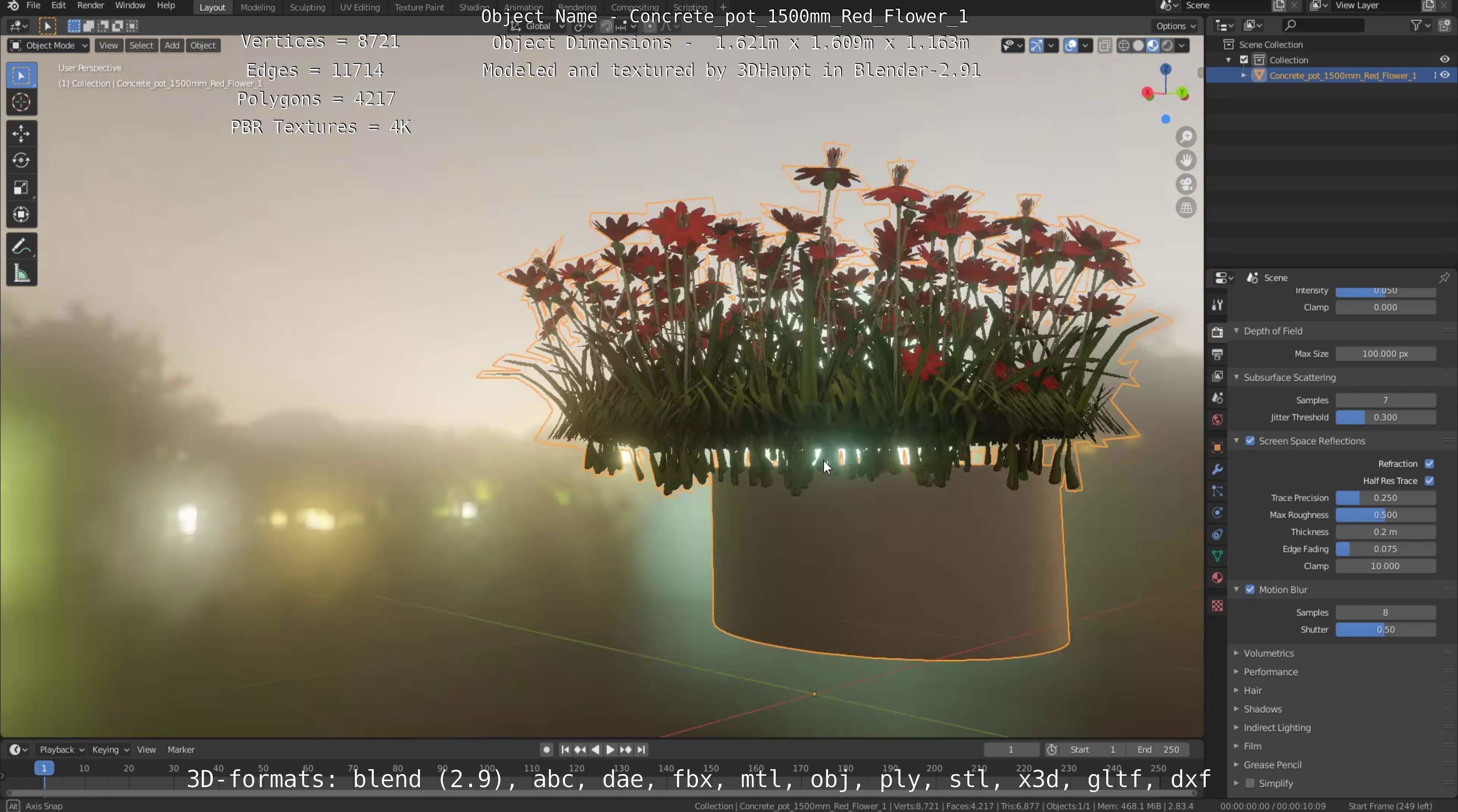
Task: Open the Physics properties tab icon
Action: [1218, 513]
